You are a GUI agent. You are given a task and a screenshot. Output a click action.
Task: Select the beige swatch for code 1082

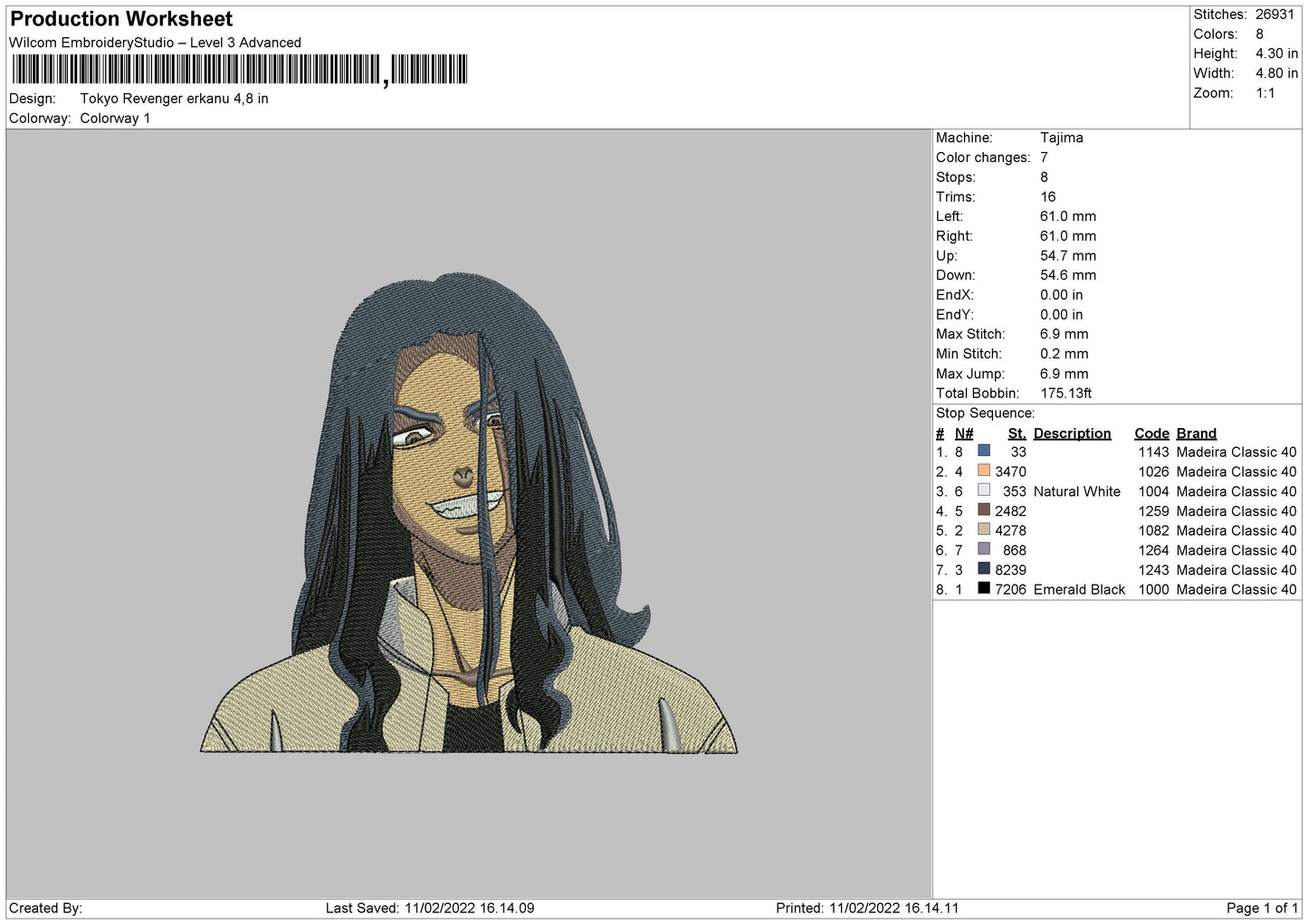tap(984, 529)
